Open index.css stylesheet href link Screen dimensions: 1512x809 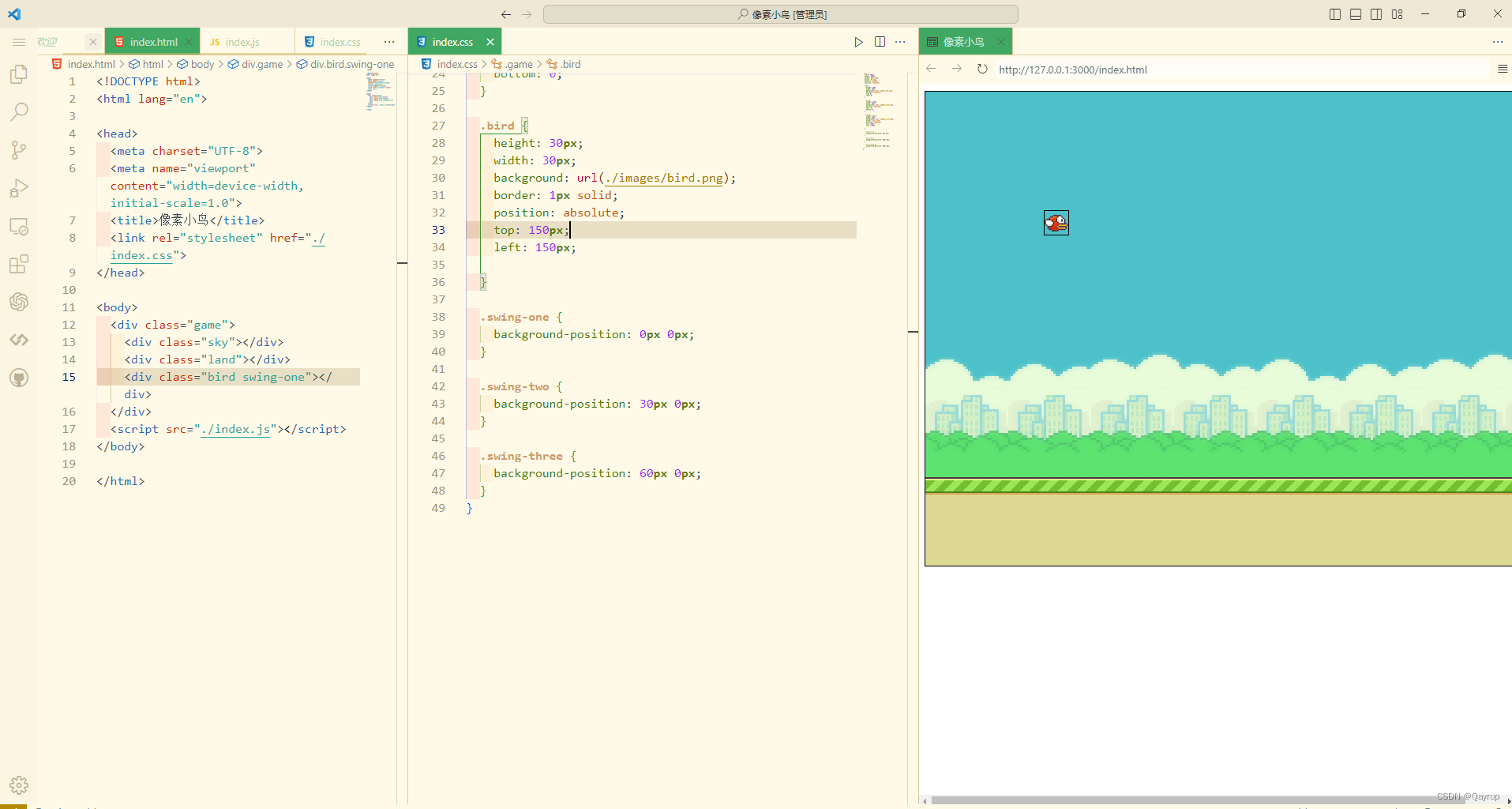(x=141, y=255)
